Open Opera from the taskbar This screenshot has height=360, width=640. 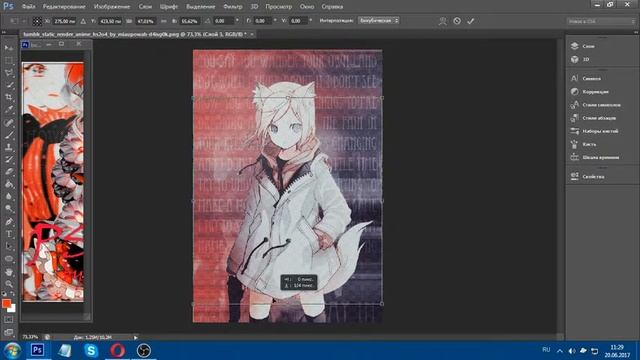pos(117,350)
